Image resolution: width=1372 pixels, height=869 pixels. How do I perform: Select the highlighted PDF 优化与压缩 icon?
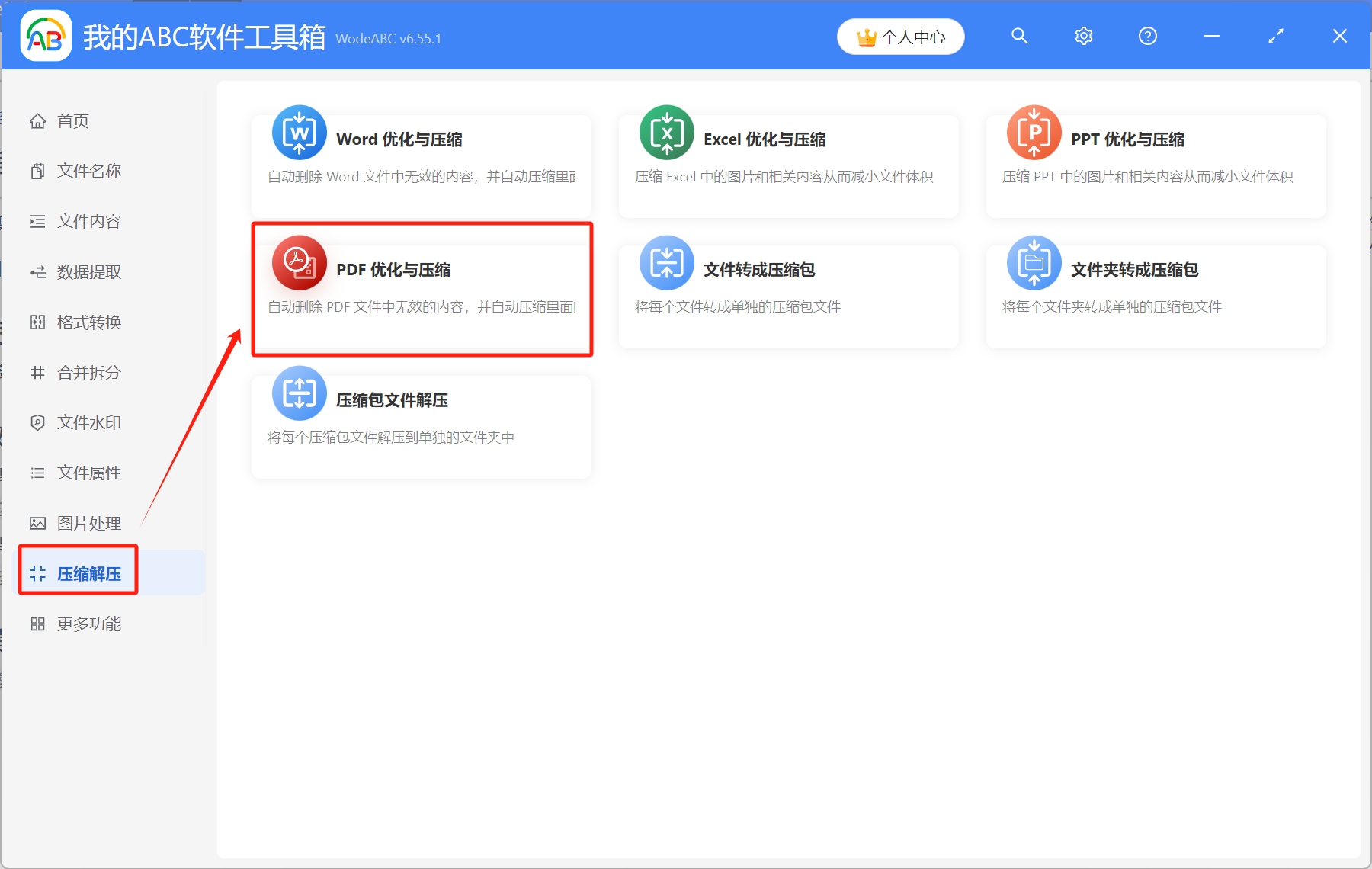[299, 263]
